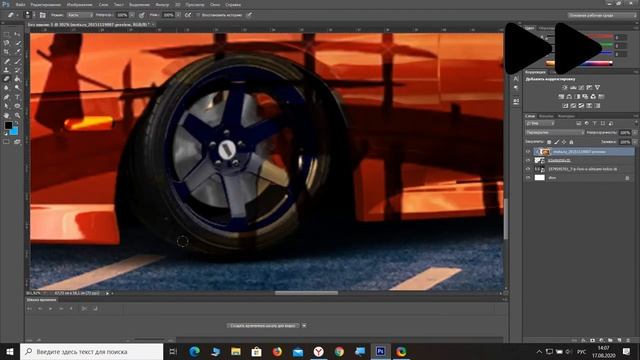Select the Eraser tool in the toolbox
The image size is (640, 360).
tap(7, 79)
